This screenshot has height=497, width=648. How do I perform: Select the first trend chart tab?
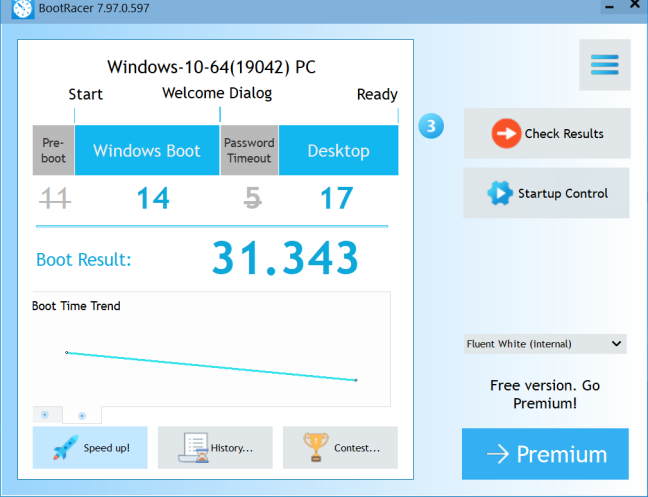(x=47, y=414)
